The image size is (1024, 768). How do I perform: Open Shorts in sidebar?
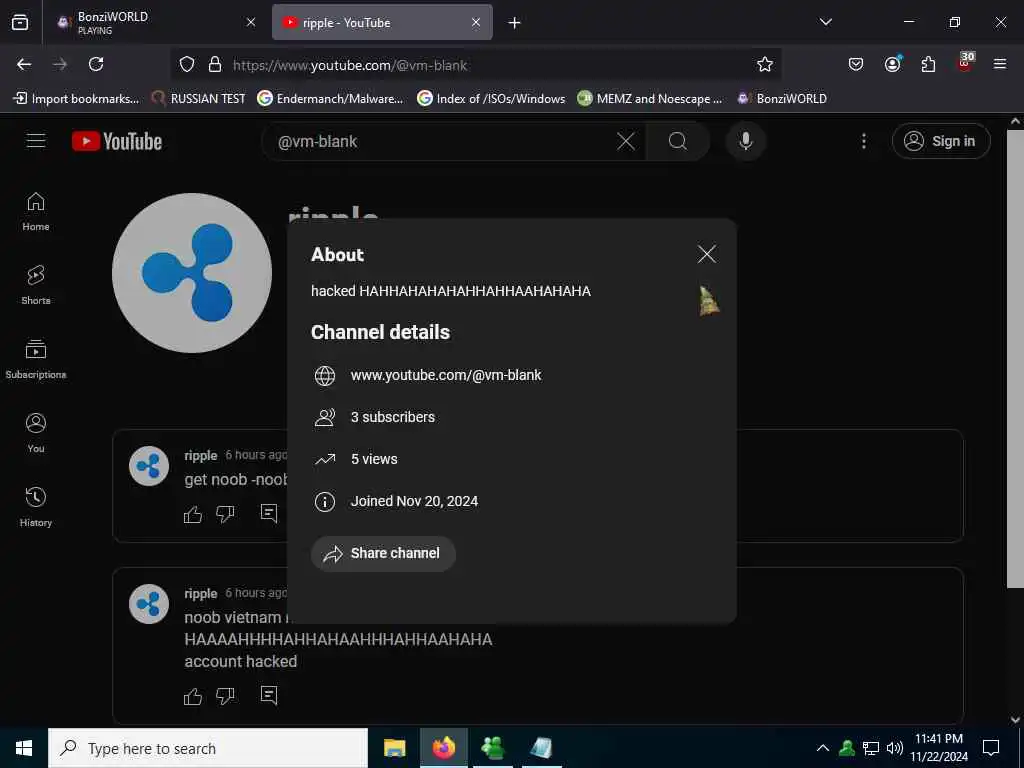click(x=36, y=285)
